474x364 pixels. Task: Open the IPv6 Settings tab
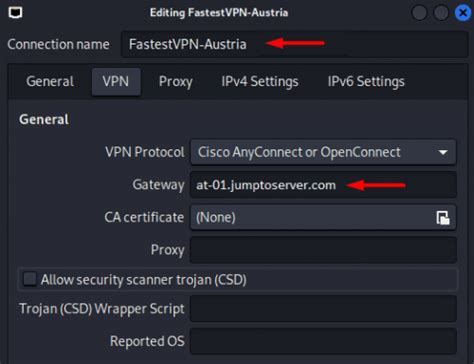(x=366, y=82)
